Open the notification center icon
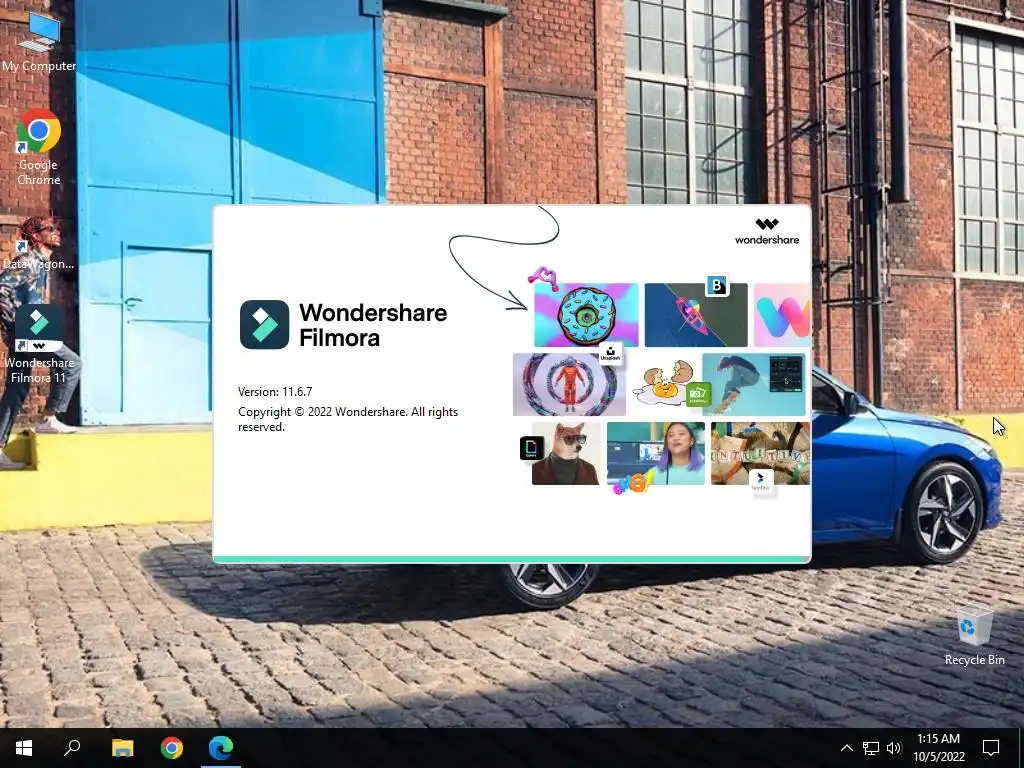Screen dimensions: 1024x768 click(x=991, y=748)
